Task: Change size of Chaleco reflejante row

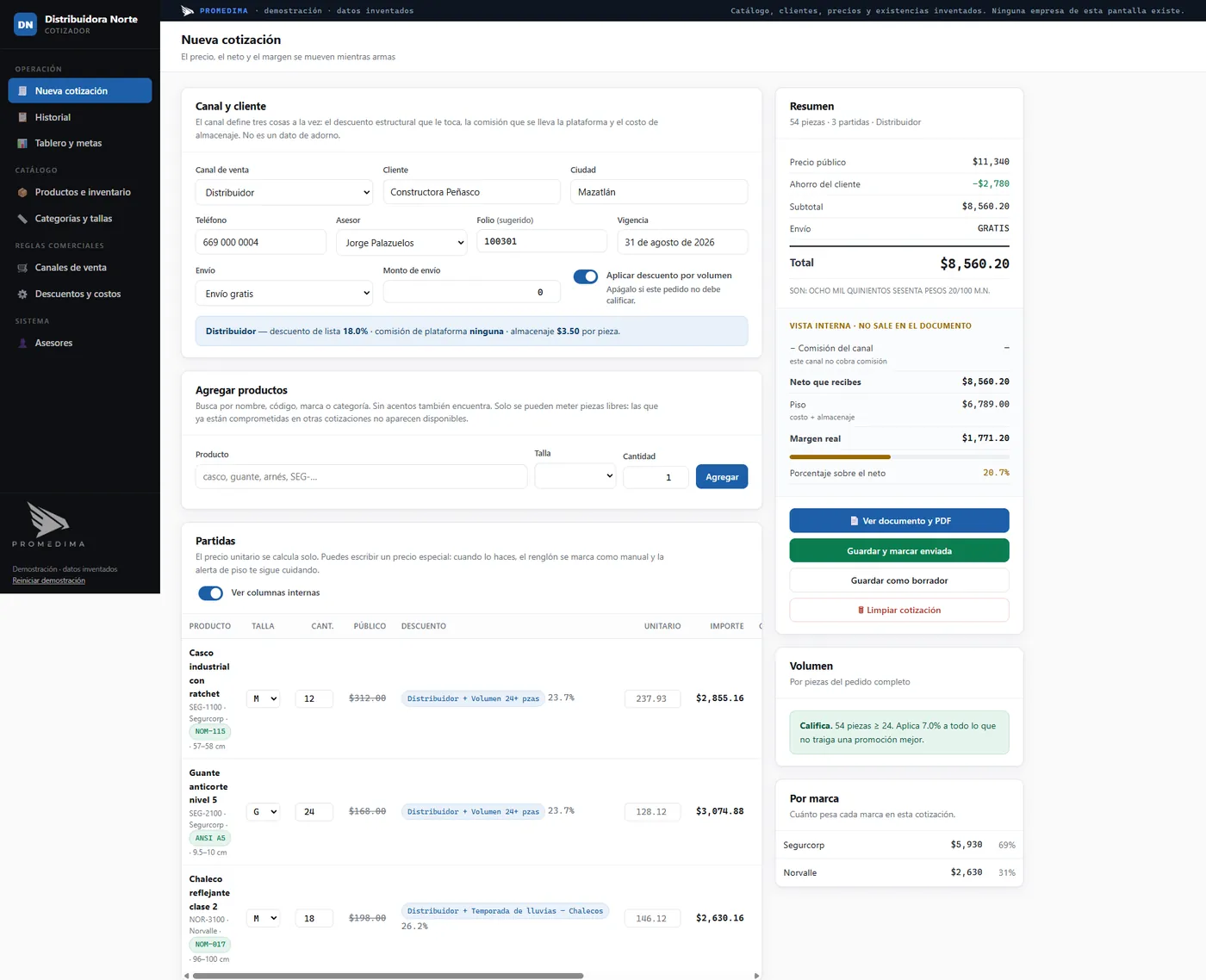Action: coord(263,918)
